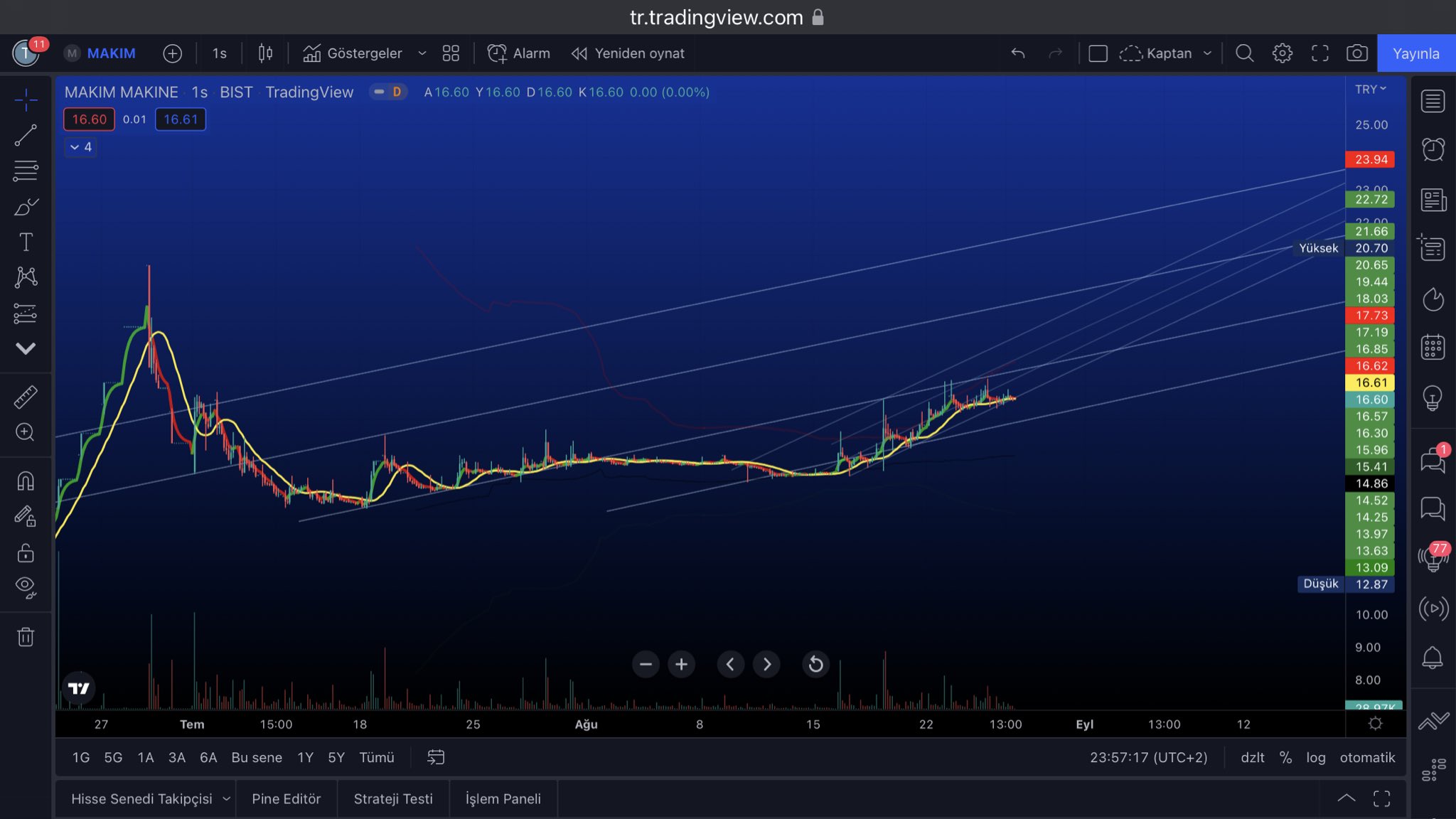Zoom in the chart with plus button
The image size is (1456, 819).
(681, 664)
